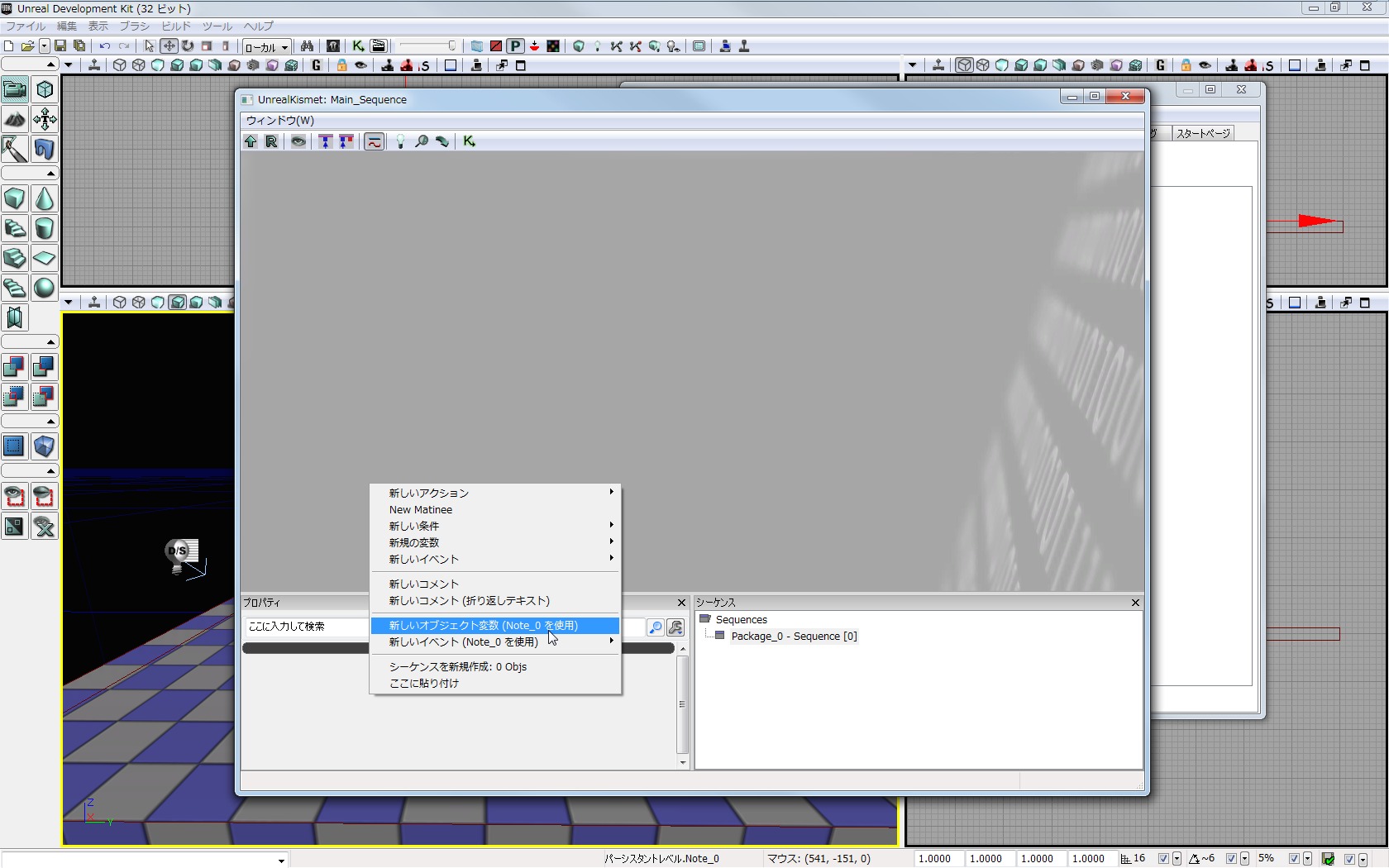This screenshot has width=1389, height=868.
Task: Toggle hide unused connectors eye in Kismet toolbar
Action: (298, 141)
